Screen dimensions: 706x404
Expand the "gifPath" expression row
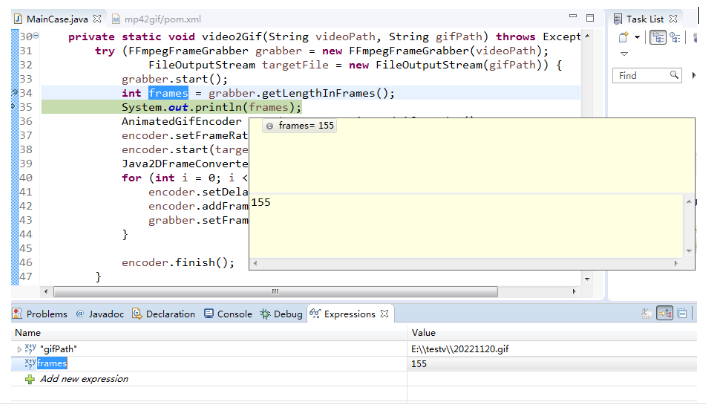click(x=19, y=348)
